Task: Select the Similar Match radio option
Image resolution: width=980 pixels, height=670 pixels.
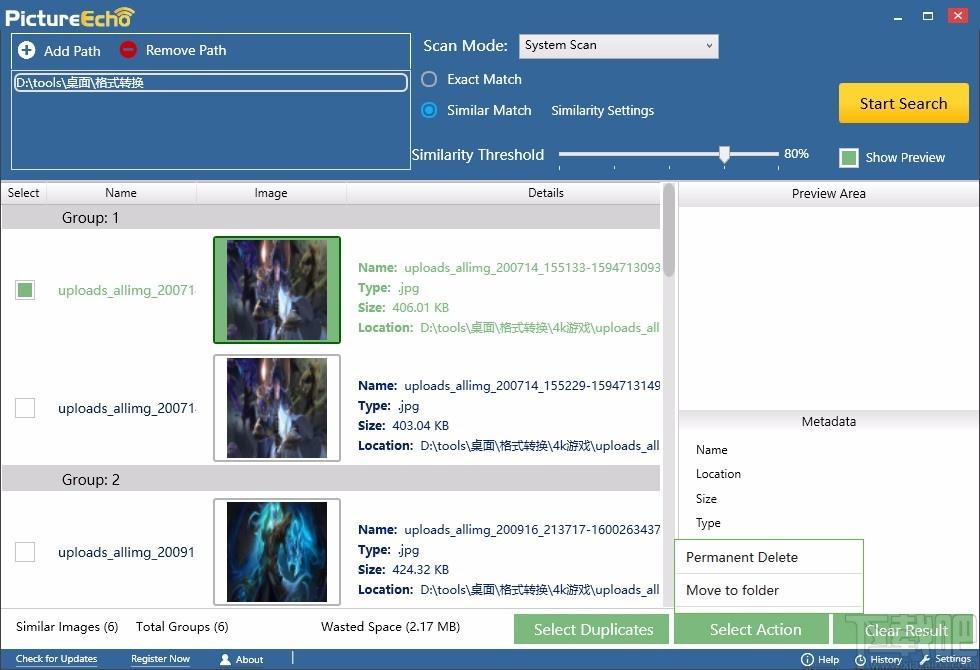Action: (429, 110)
